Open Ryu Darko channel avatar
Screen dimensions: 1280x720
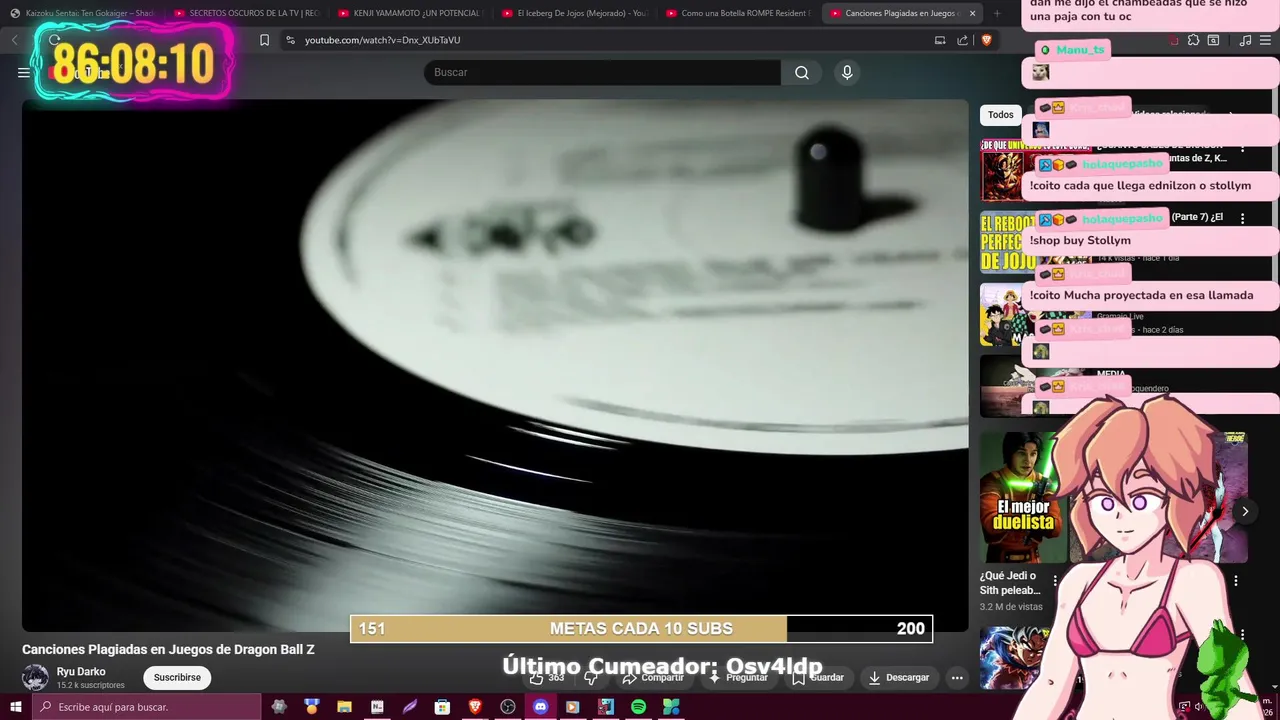click(35, 677)
